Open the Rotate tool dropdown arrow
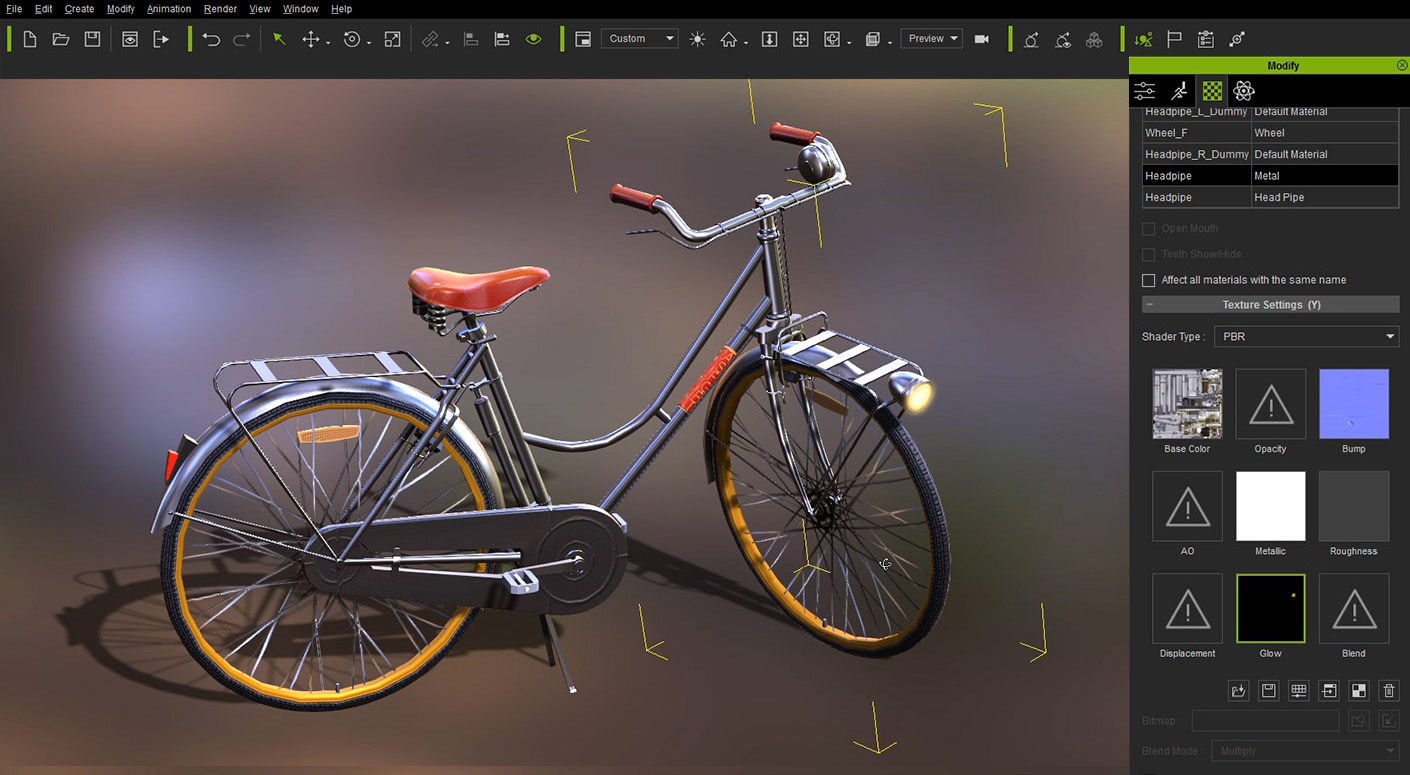Screen dimensions: 1410x775 click(369, 43)
